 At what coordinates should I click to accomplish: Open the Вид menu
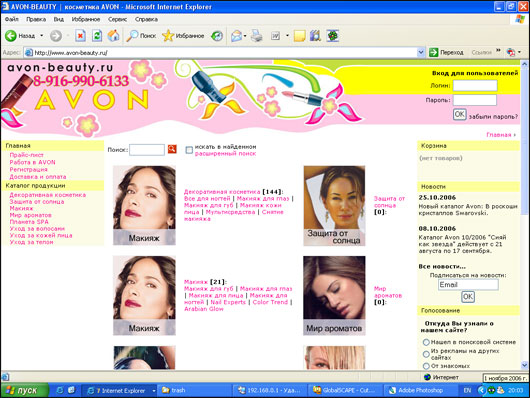tap(58, 19)
